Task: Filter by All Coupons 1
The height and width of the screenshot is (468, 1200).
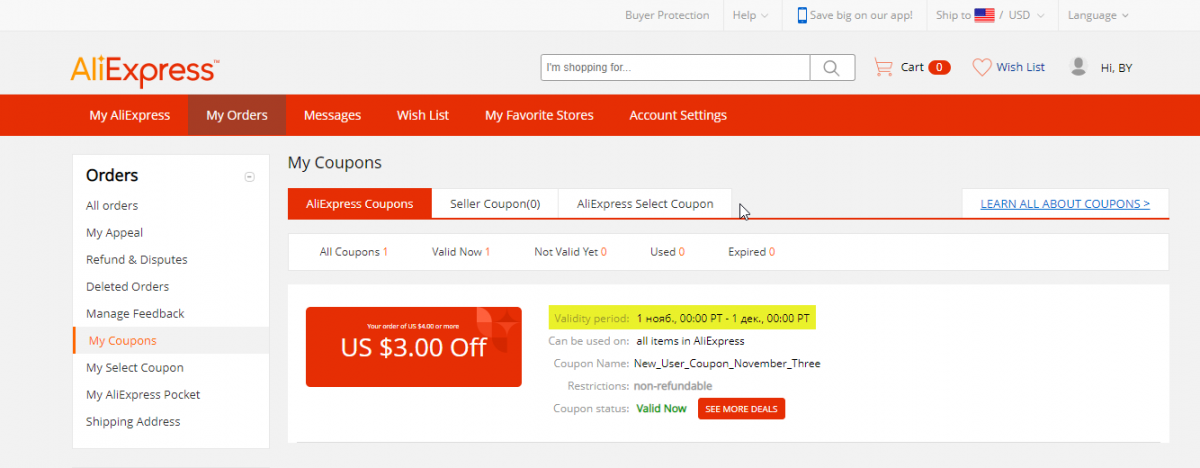Action: coord(353,252)
